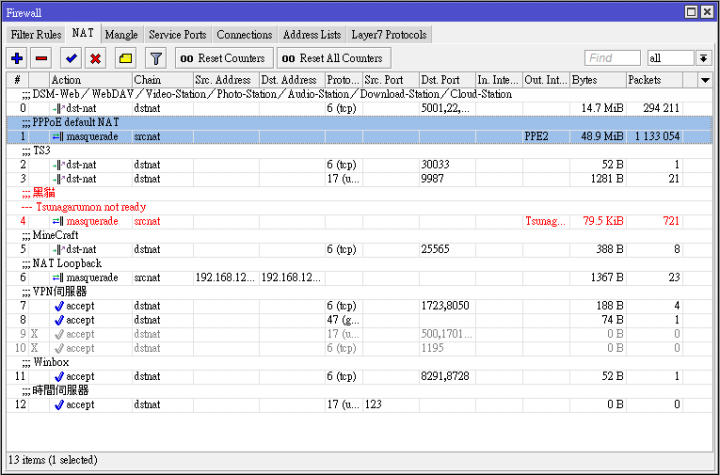Open the Mangle tab
Screen dimensions: 720x475
pyautogui.click(x=120, y=34)
